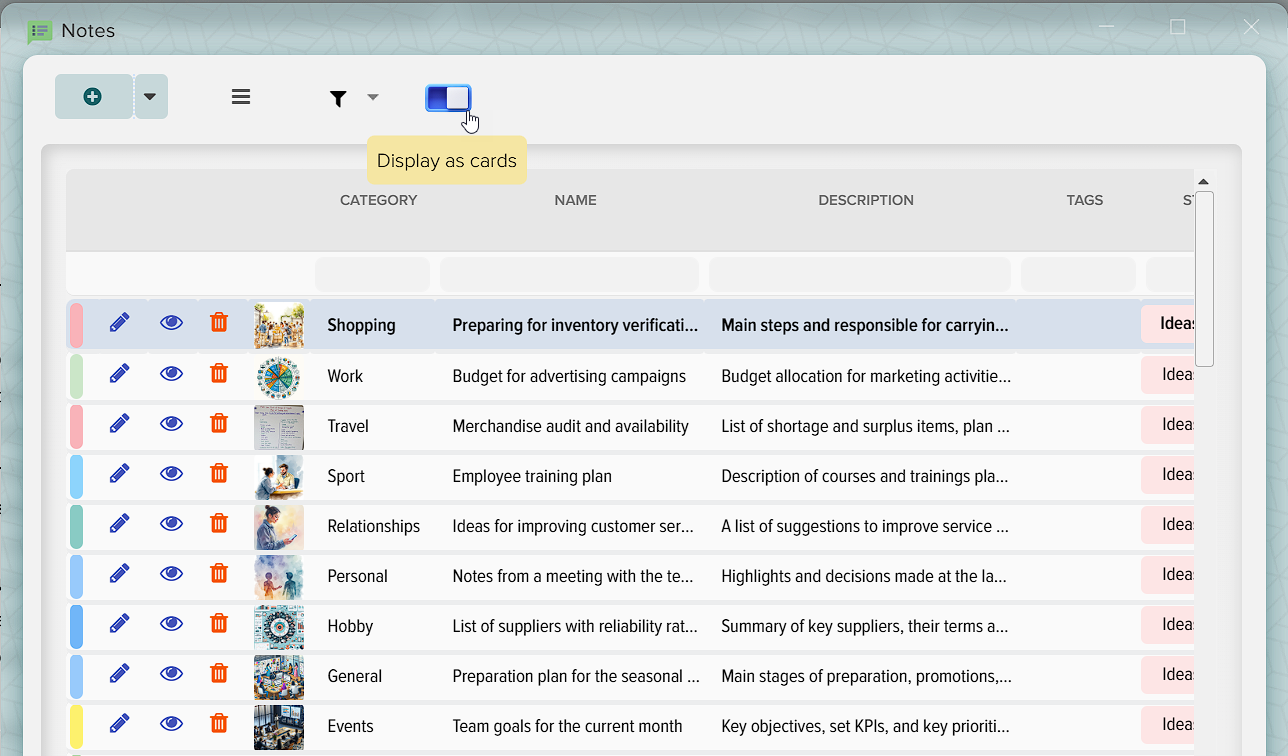Delete the Sport note with trash icon
The height and width of the screenshot is (756, 1288).
coord(219,473)
